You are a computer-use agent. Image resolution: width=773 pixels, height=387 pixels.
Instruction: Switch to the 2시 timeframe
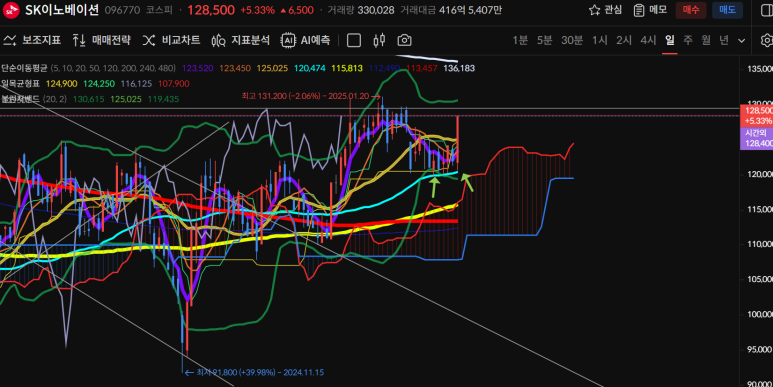pyautogui.click(x=624, y=40)
